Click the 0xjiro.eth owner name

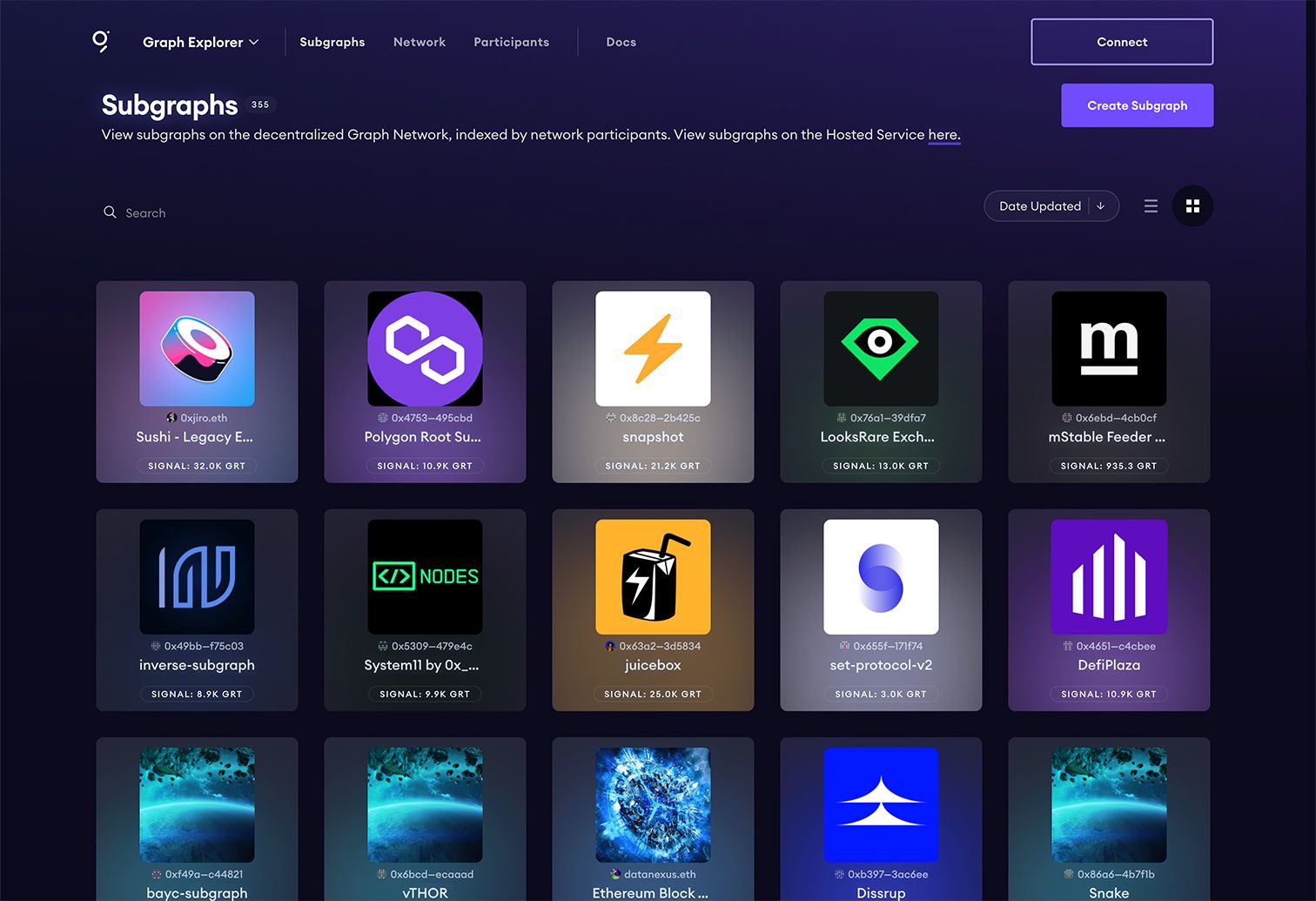(x=204, y=418)
